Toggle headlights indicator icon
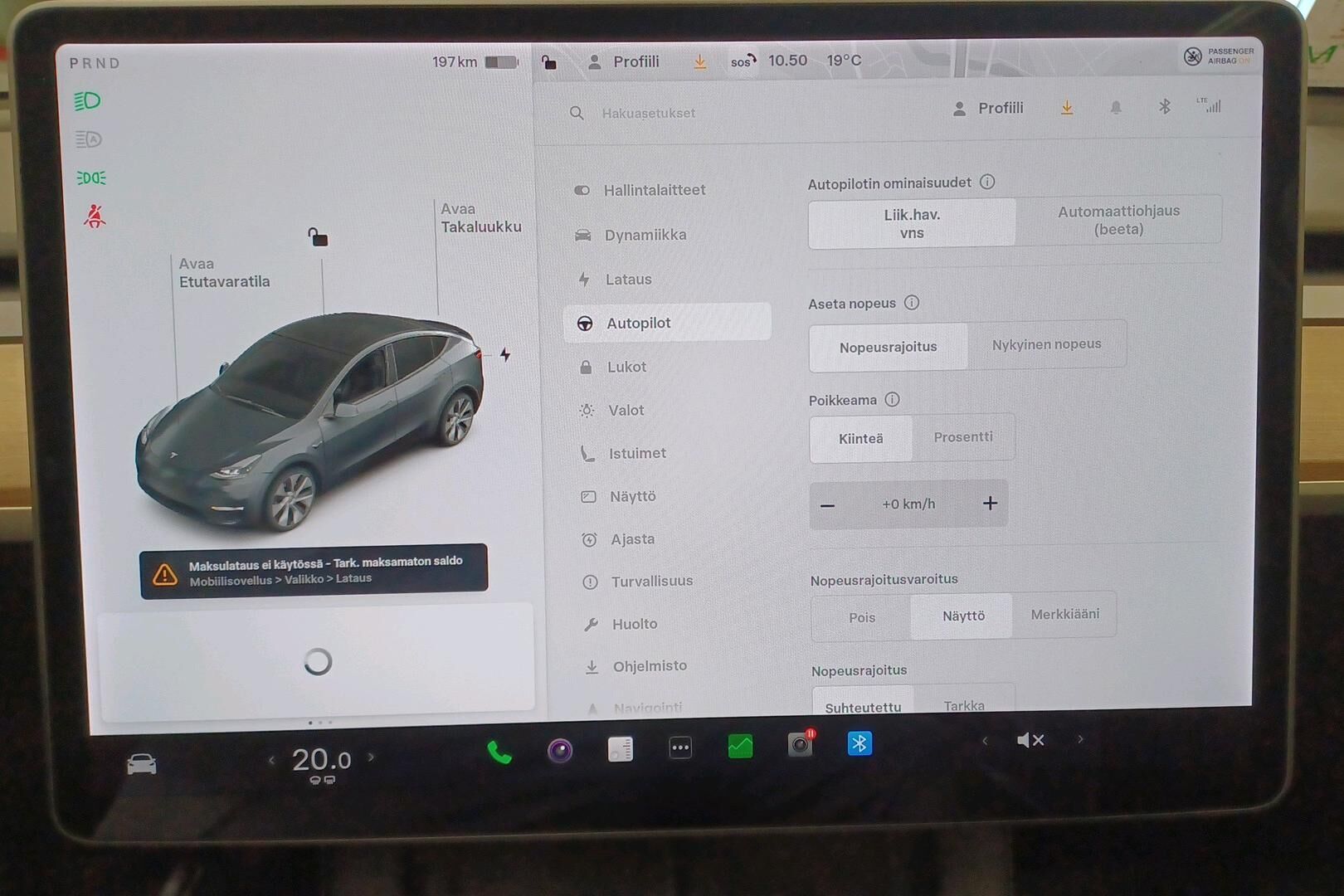This screenshot has height=896, width=1344. [x=88, y=101]
